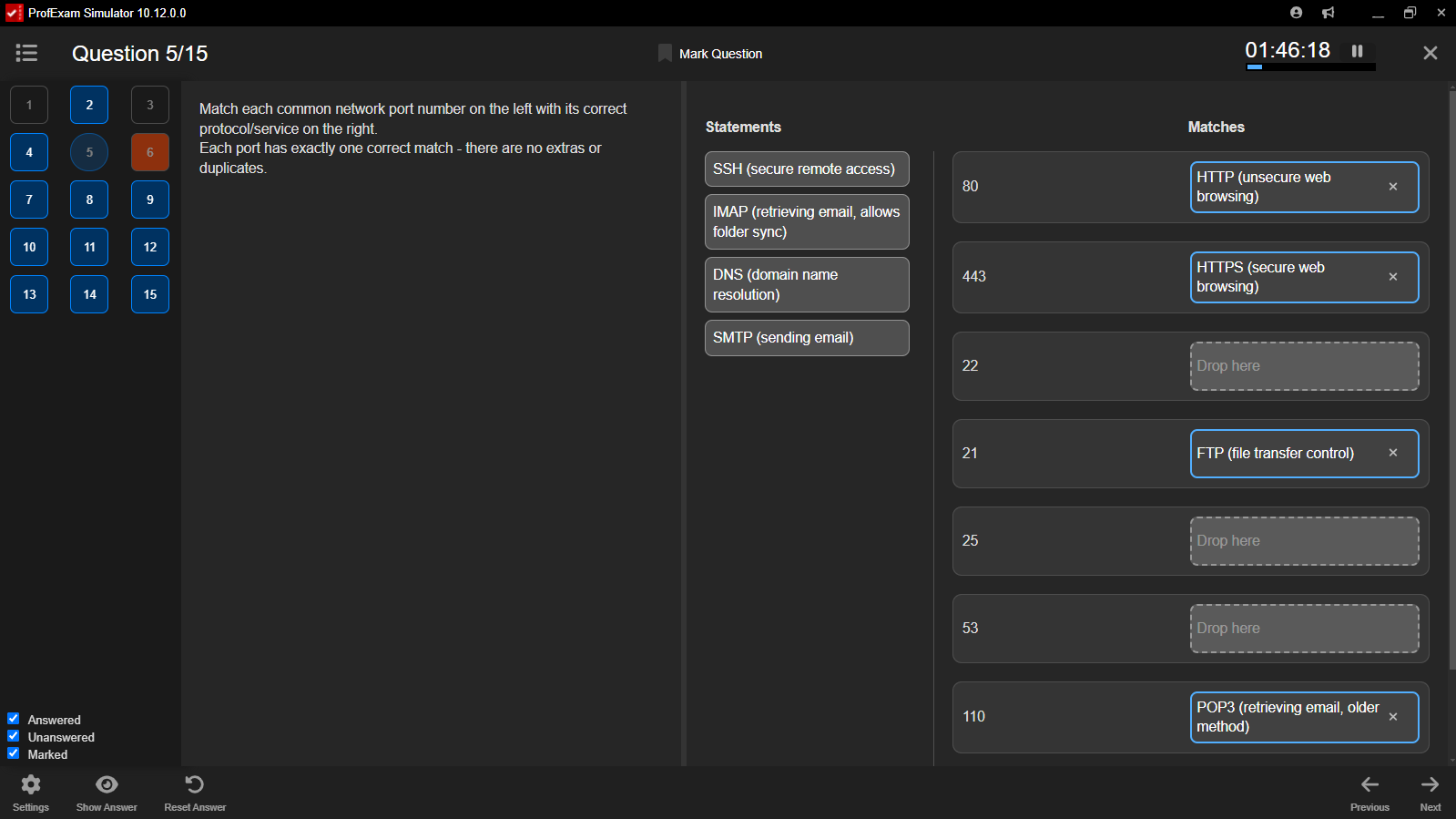Image resolution: width=1456 pixels, height=819 pixels.
Task: Click the FTP (file transfer control) match
Action: pos(1304,454)
